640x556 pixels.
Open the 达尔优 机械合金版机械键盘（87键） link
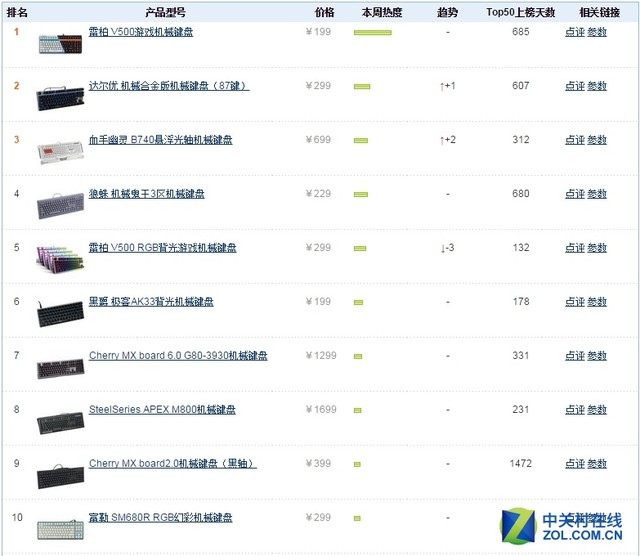pyautogui.click(x=169, y=86)
